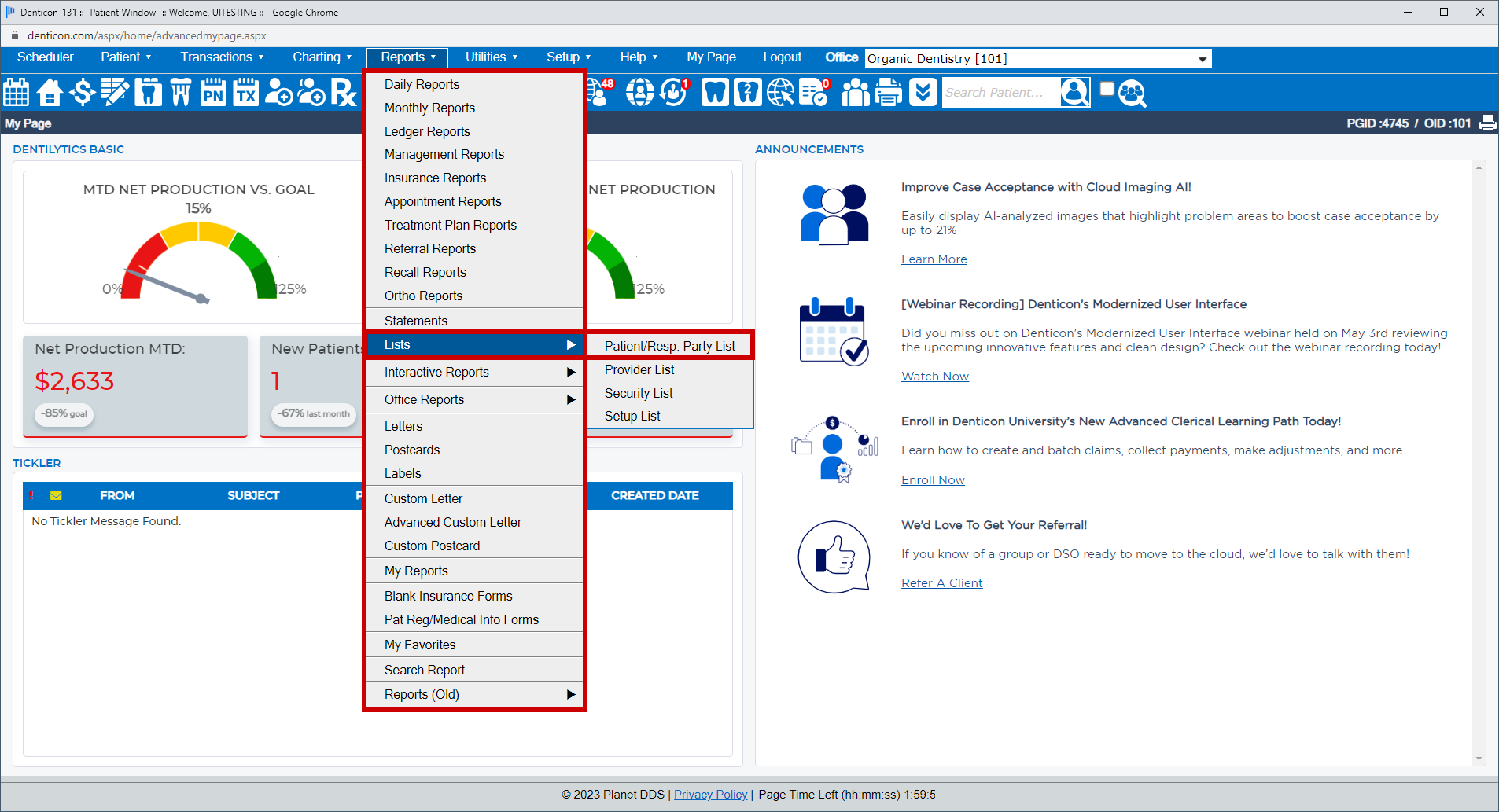Click the patient search magnifier icon
Image resolution: width=1499 pixels, height=812 pixels.
click(1075, 92)
